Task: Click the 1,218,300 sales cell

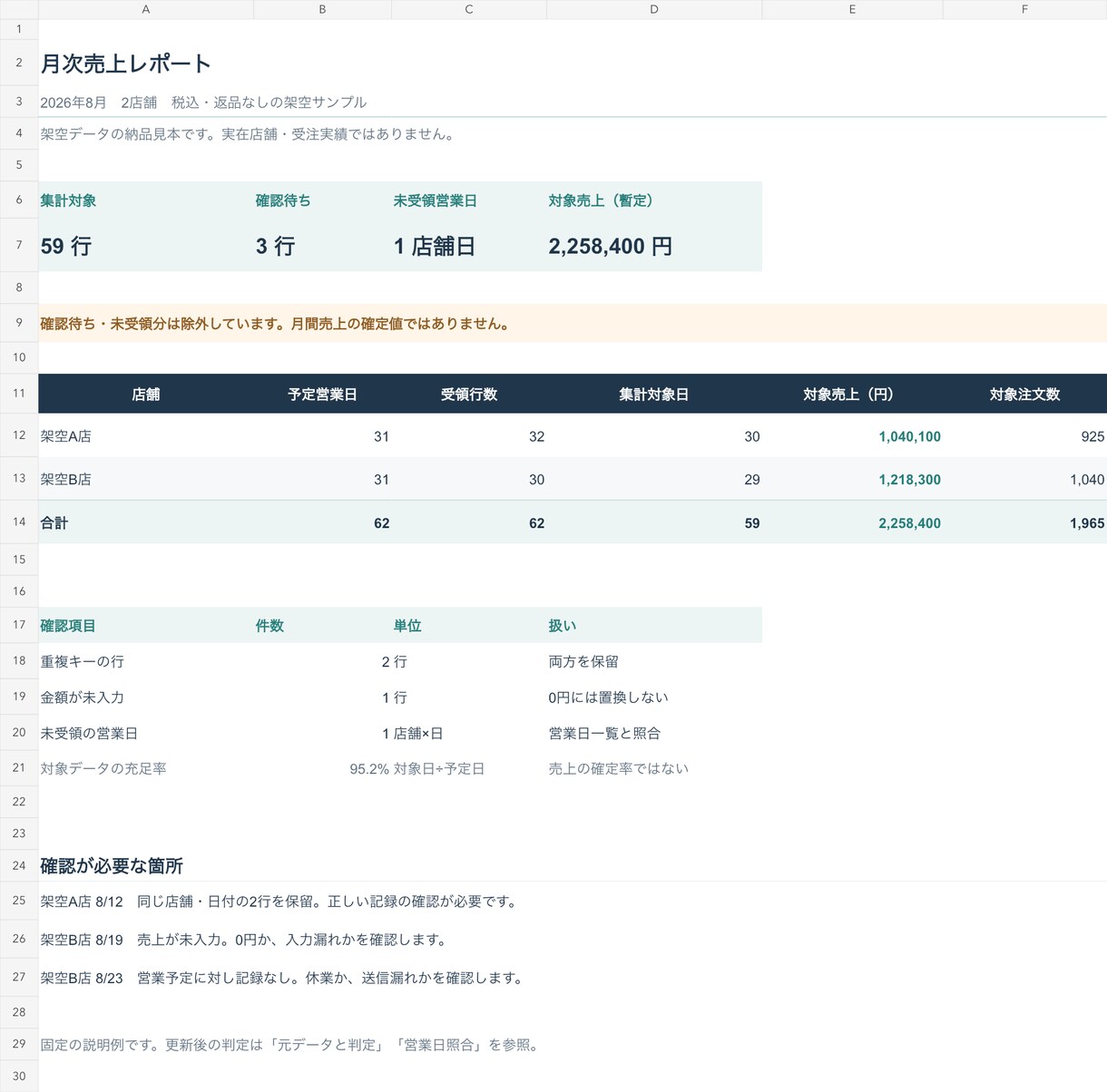Action: coord(852,480)
